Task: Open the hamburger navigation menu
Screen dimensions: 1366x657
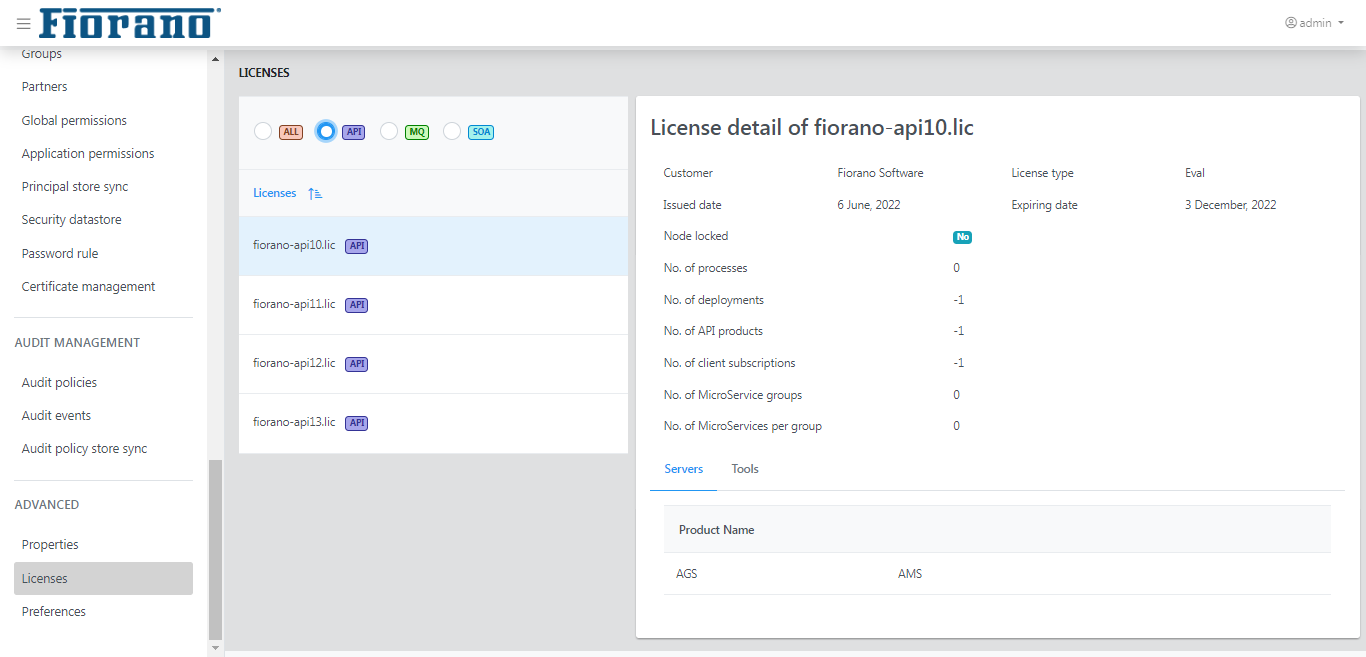Action: [23, 23]
